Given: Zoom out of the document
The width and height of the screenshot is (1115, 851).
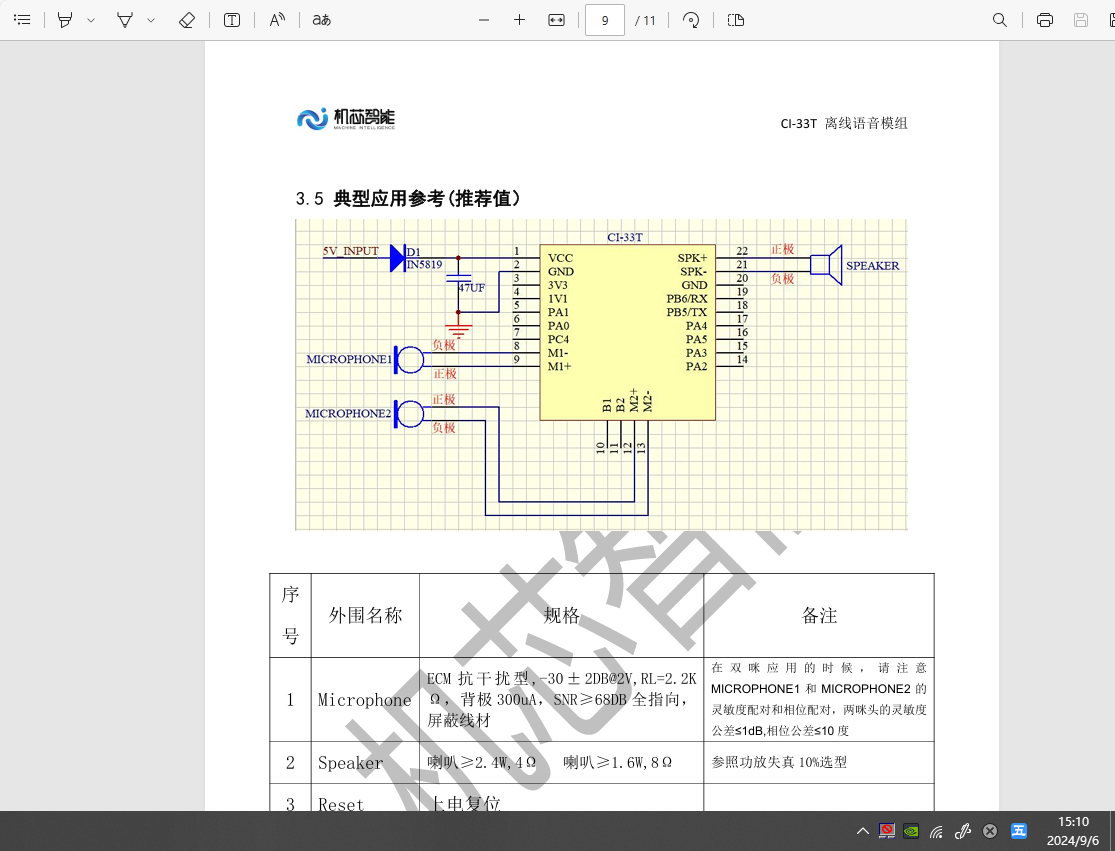Looking at the screenshot, I should coord(483,19).
